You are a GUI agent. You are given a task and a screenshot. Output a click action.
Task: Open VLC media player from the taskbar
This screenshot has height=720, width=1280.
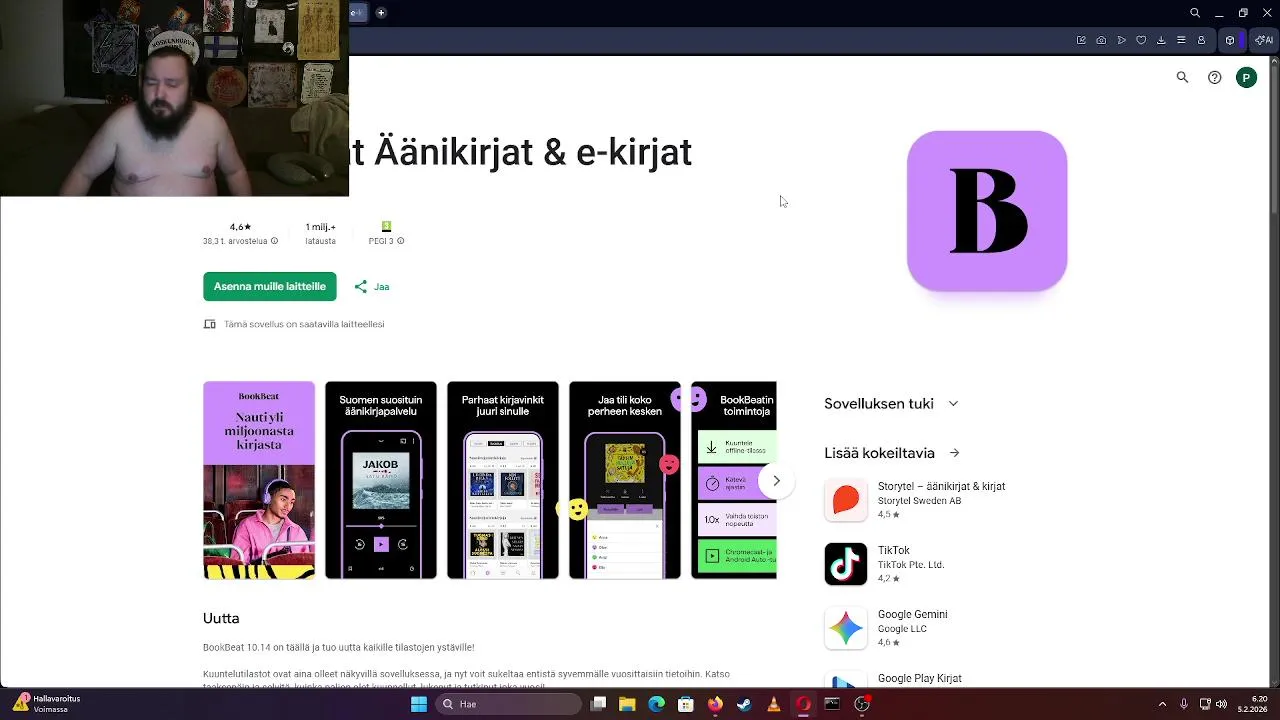773,704
